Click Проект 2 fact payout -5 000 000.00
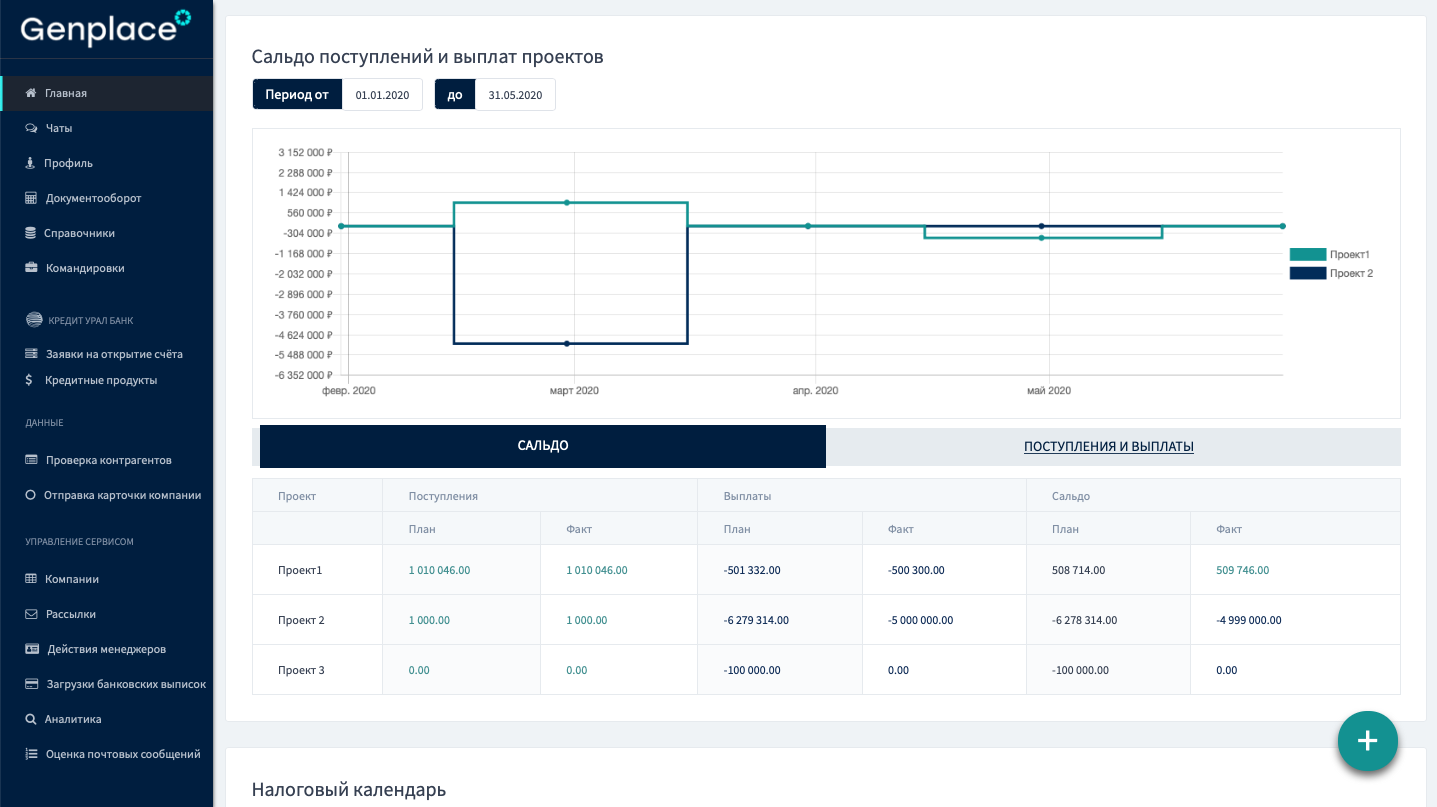 click(x=920, y=620)
